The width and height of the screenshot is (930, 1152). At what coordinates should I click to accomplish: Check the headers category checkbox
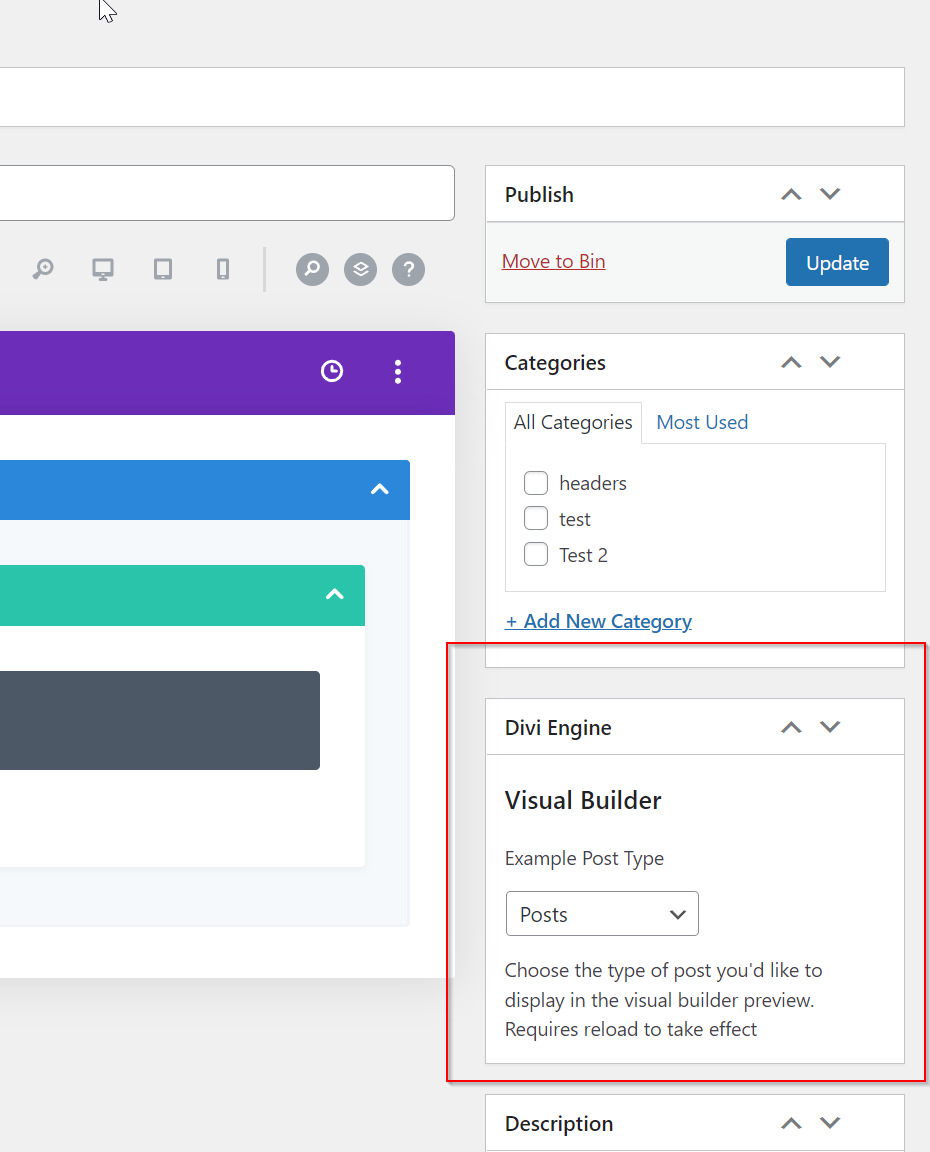click(x=536, y=483)
